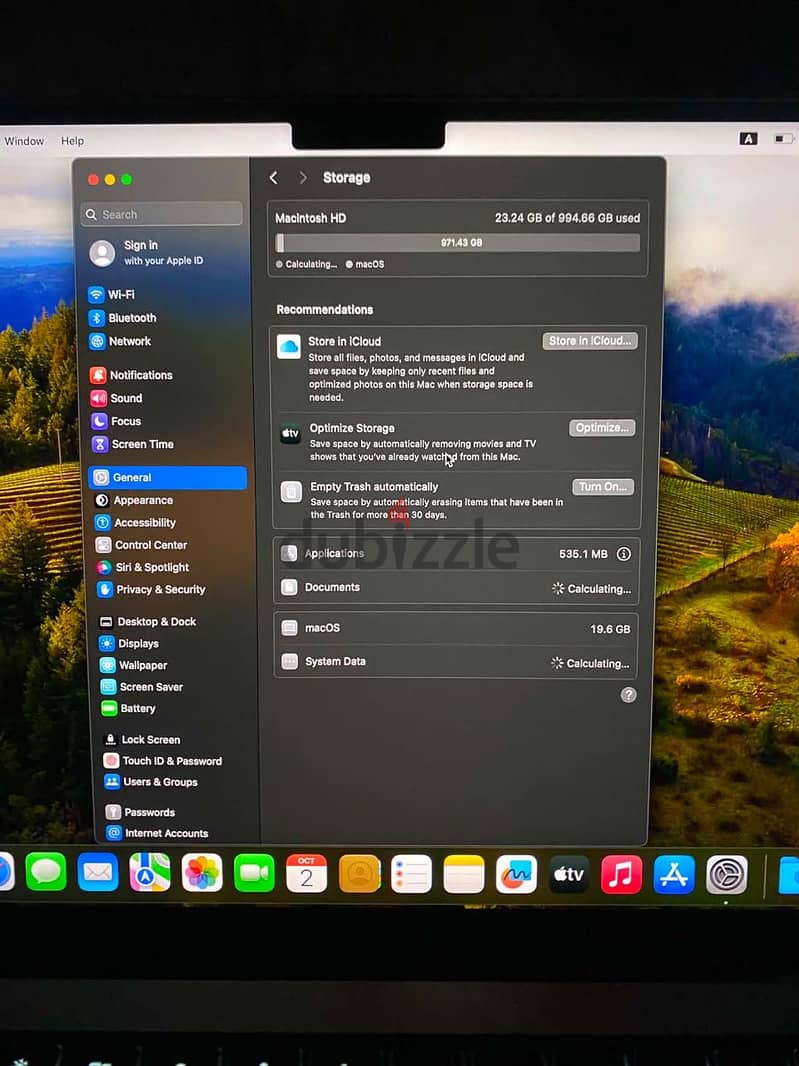This screenshot has width=799, height=1066.
Task: Go back using the back chevron
Action: tap(273, 177)
